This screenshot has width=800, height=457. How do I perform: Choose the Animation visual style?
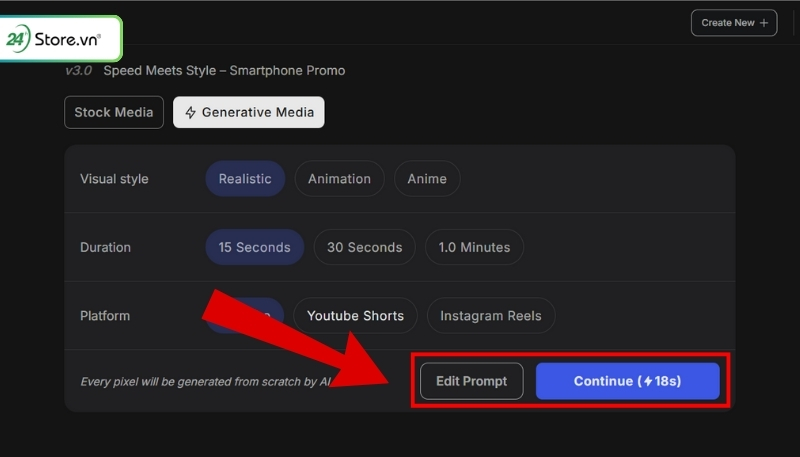[x=339, y=179]
